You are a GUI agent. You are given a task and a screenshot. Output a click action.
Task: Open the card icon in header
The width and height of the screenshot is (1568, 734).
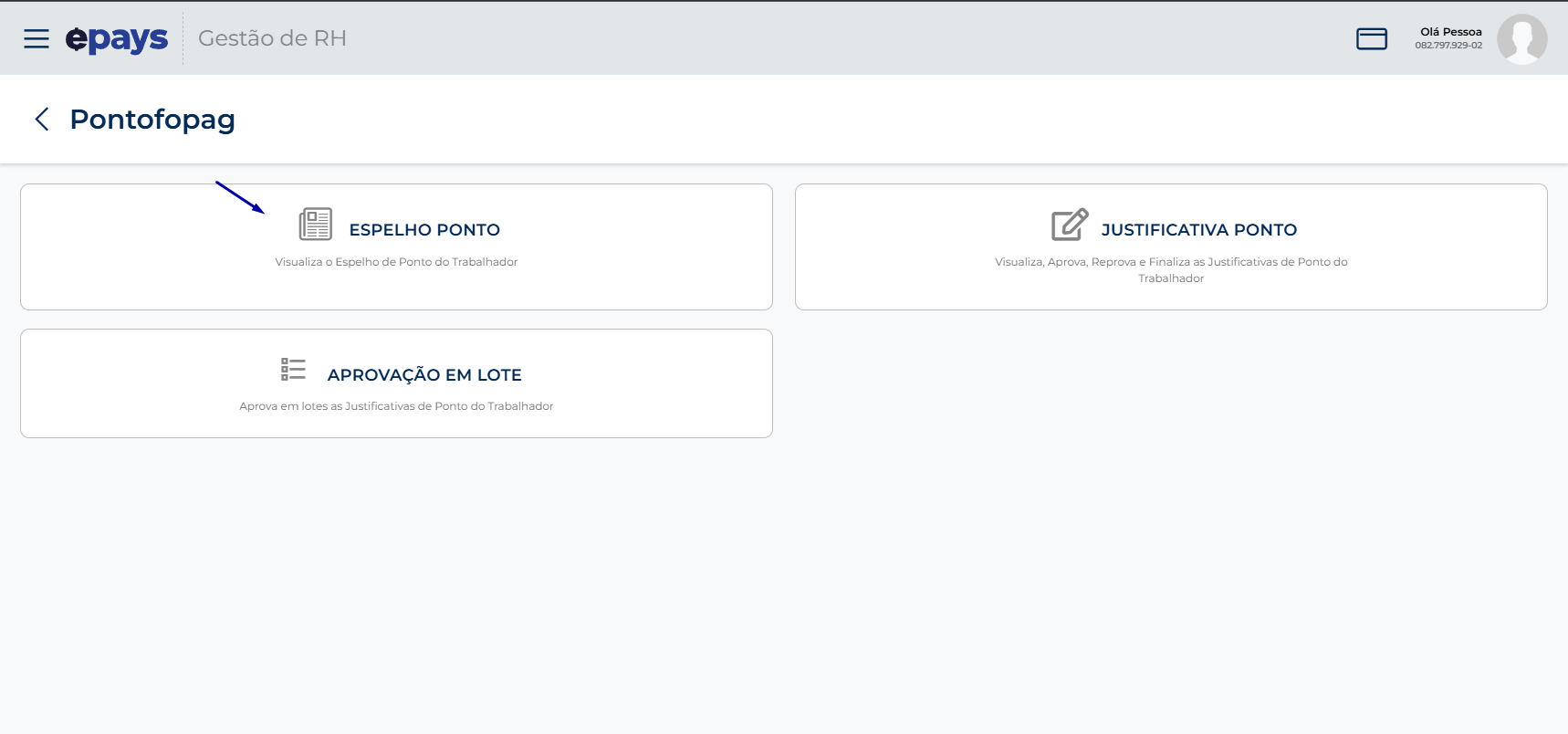(x=1371, y=38)
